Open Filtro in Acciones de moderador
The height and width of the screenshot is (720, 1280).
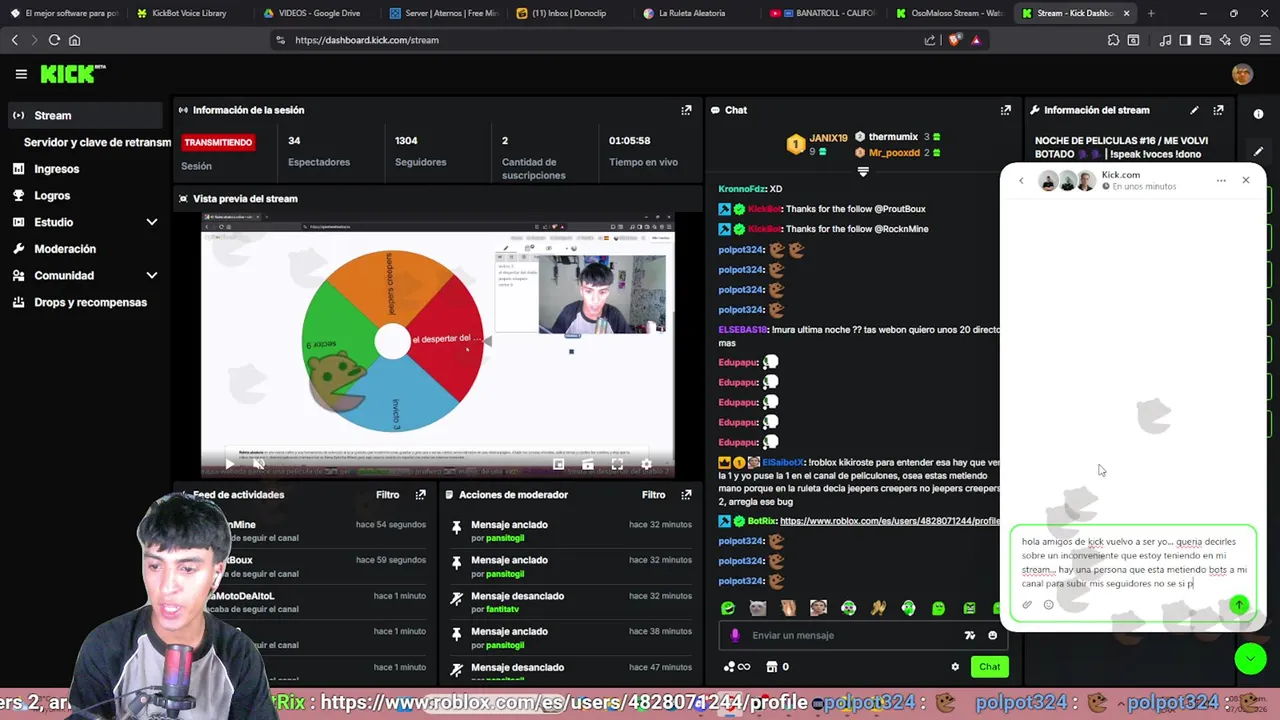click(x=653, y=495)
